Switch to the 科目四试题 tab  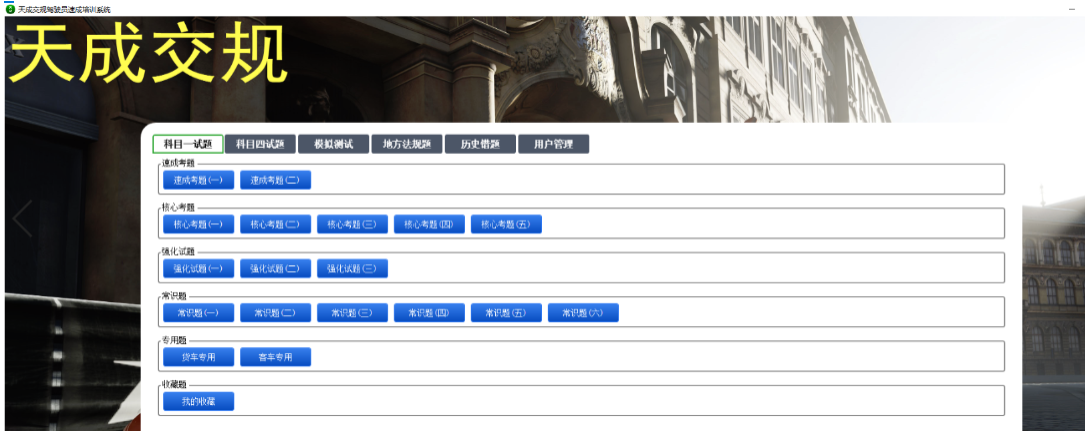[x=260, y=144]
